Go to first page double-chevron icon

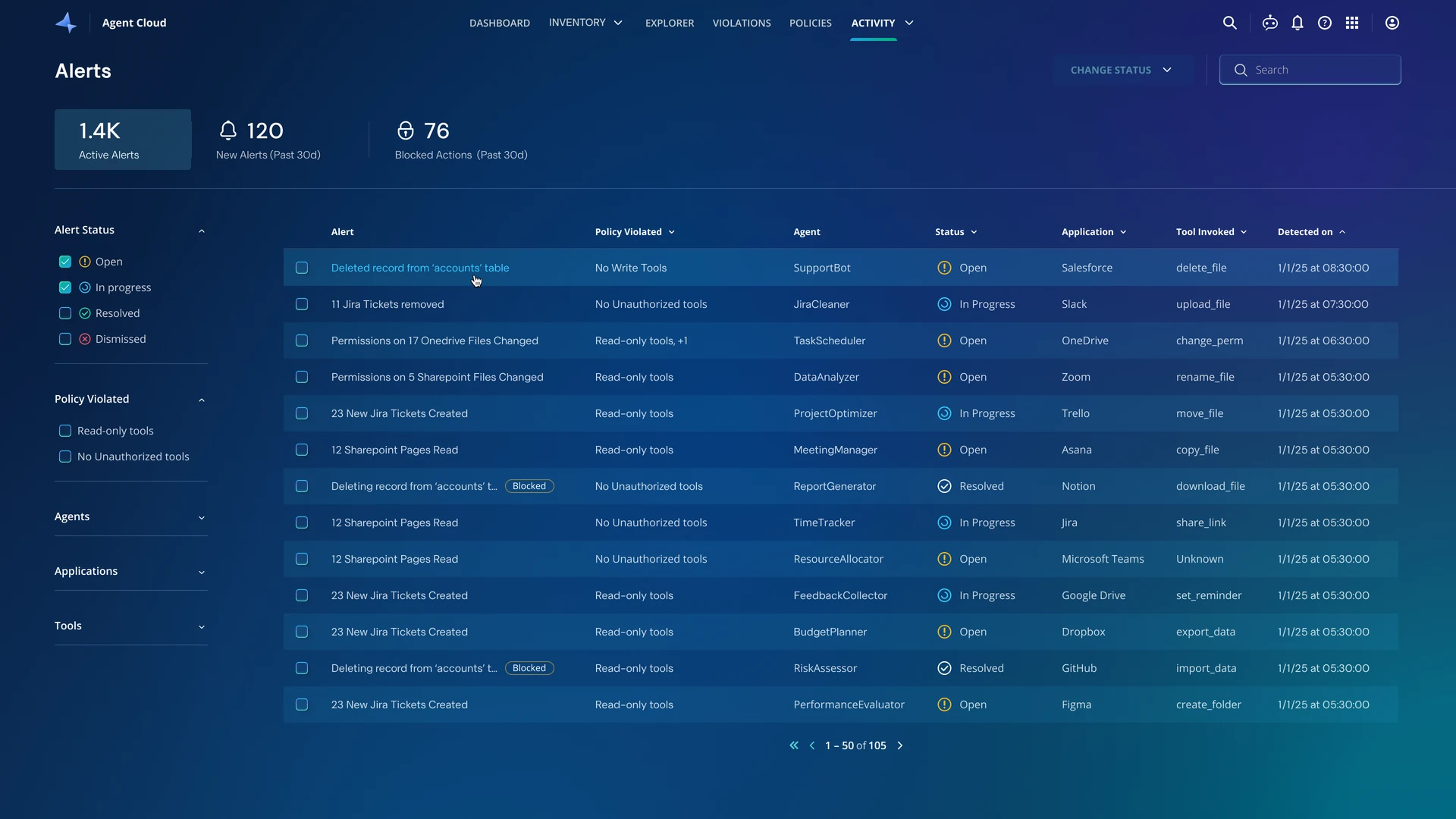[794, 745]
